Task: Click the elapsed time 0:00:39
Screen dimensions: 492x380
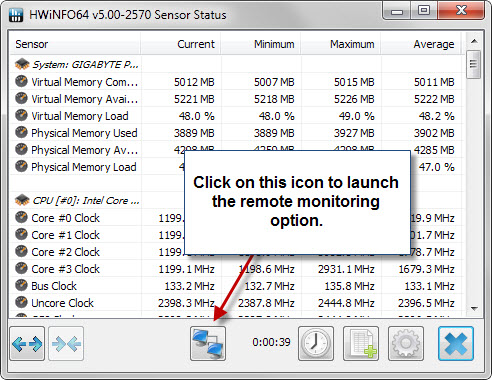Action: pos(271,342)
